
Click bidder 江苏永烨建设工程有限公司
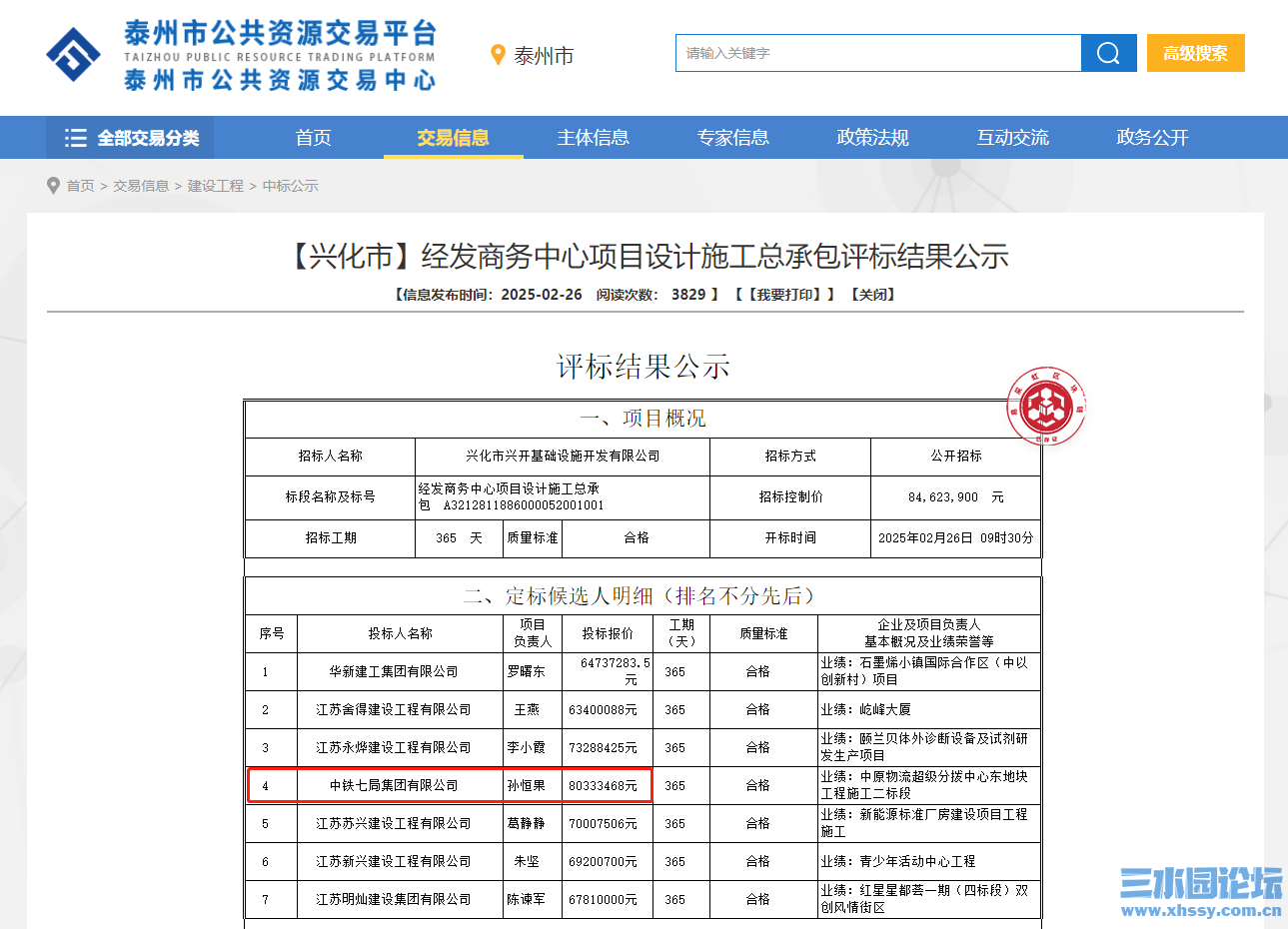[x=394, y=747]
